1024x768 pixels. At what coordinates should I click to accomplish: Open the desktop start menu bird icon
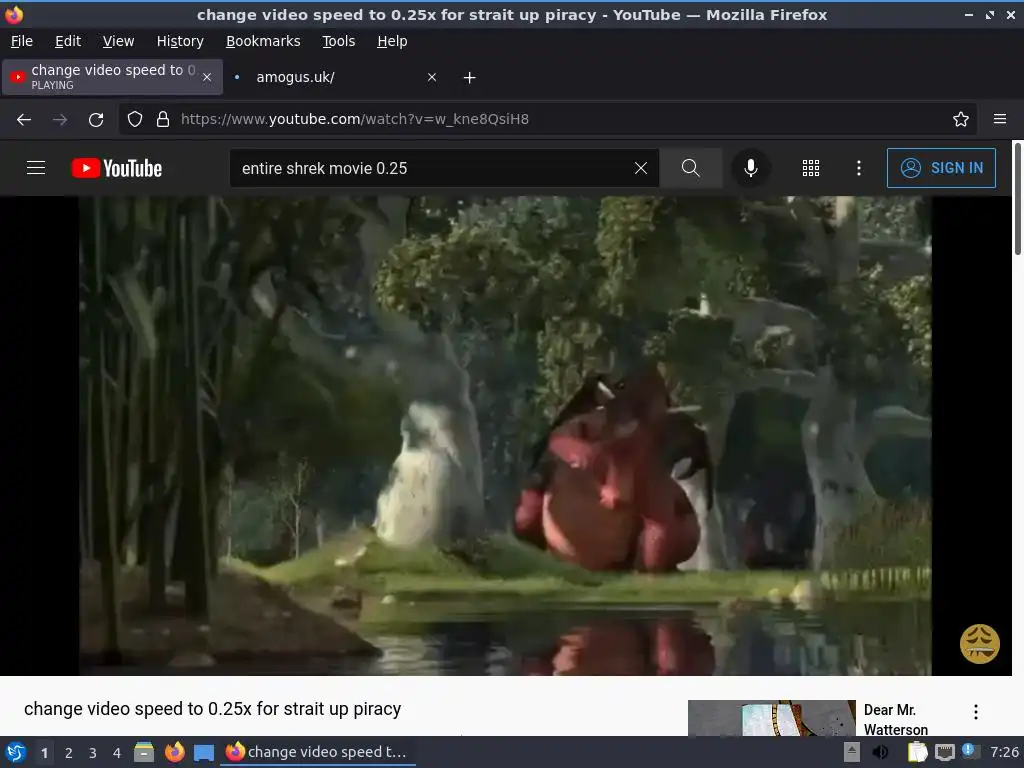point(16,752)
